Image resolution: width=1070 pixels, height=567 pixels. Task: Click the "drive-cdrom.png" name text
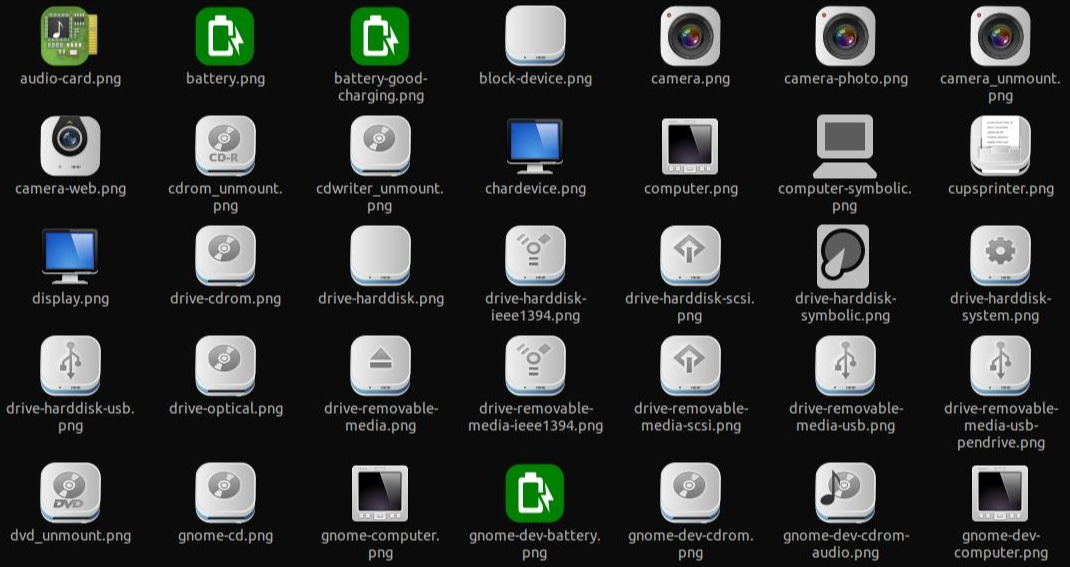(225, 298)
